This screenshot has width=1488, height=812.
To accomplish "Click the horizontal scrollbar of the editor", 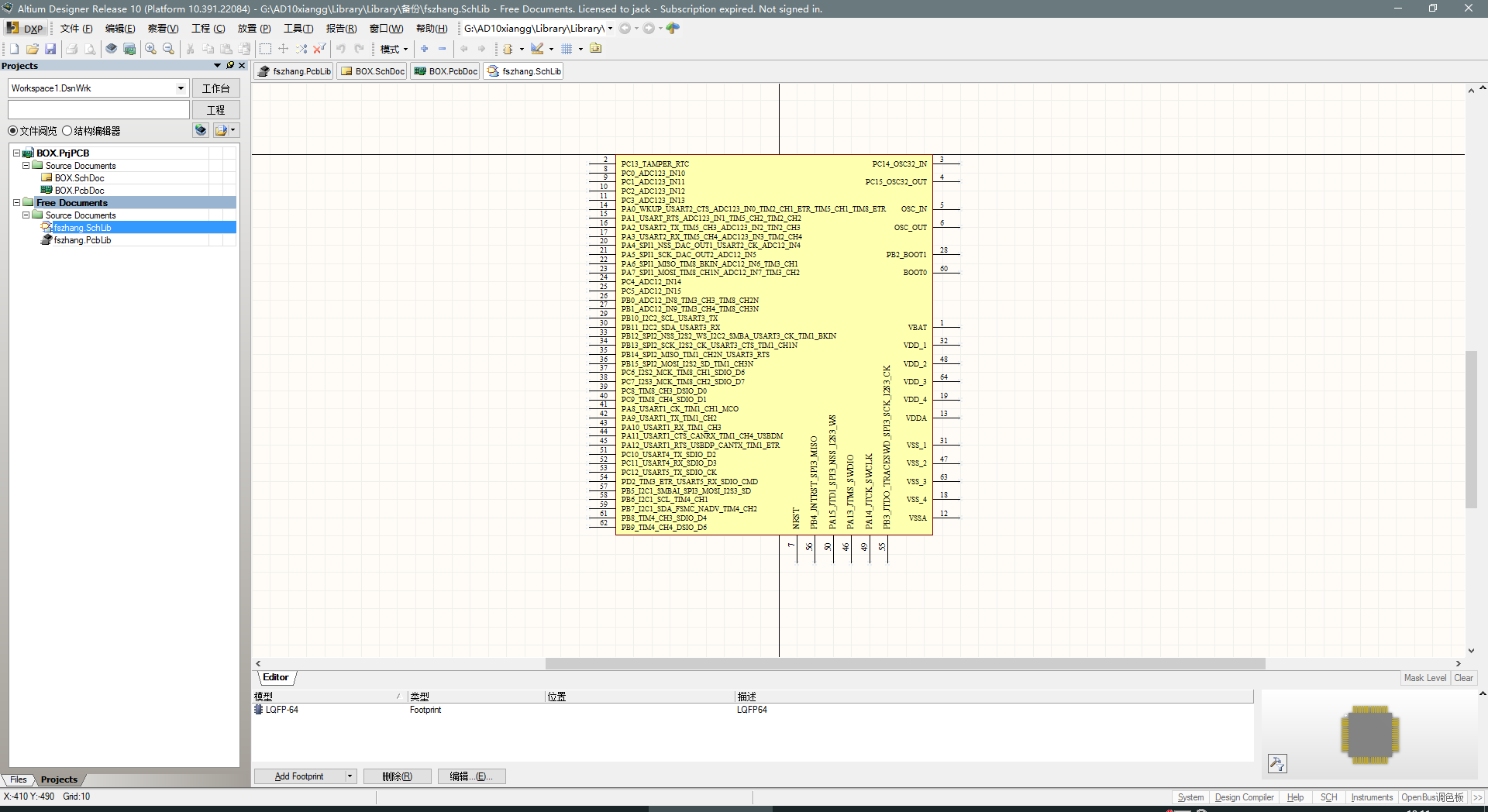I will pyautogui.click(x=904, y=663).
